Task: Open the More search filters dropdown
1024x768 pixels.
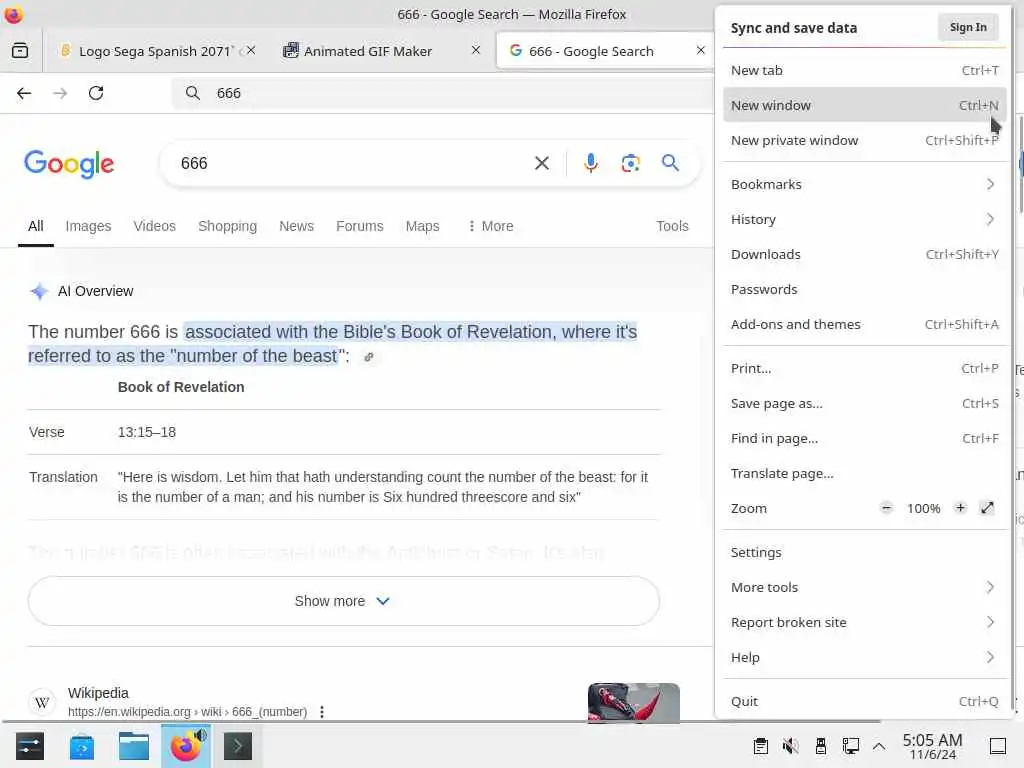Action: click(x=490, y=226)
